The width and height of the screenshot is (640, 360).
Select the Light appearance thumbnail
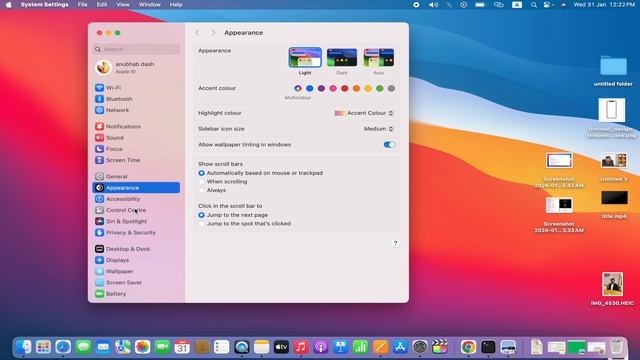click(305, 58)
